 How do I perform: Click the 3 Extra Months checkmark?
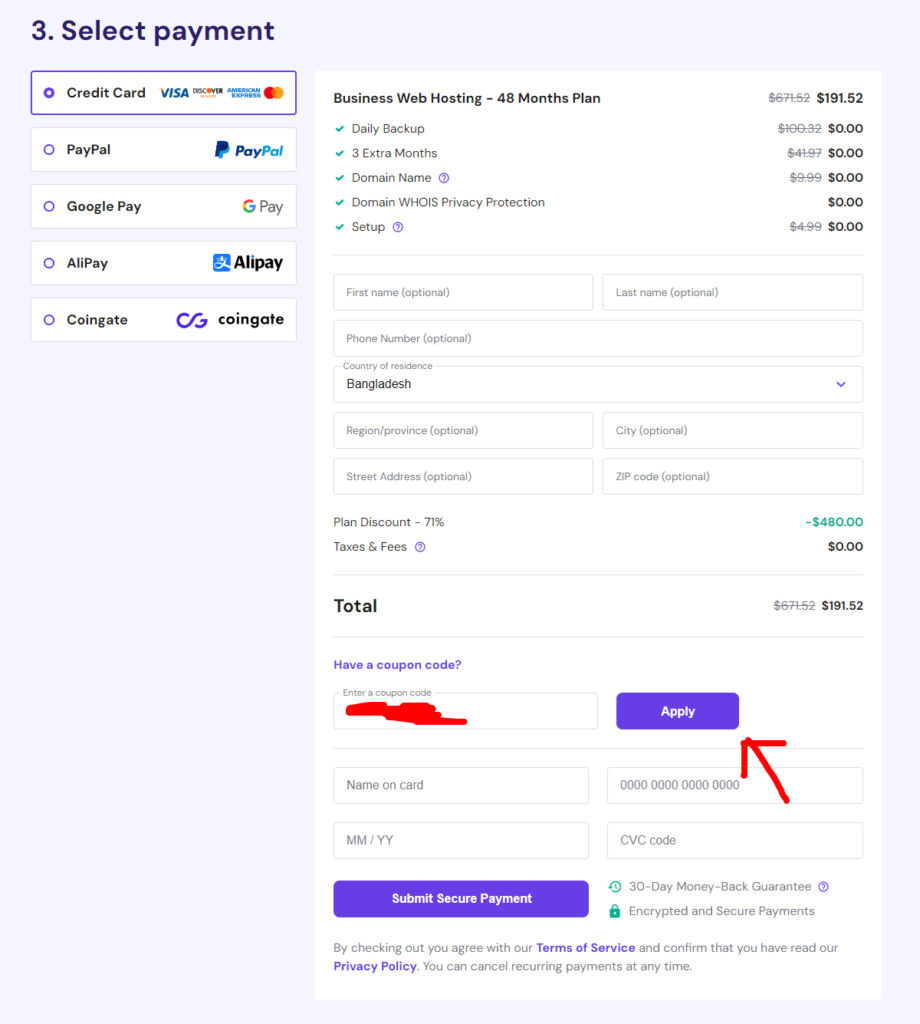click(x=340, y=153)
